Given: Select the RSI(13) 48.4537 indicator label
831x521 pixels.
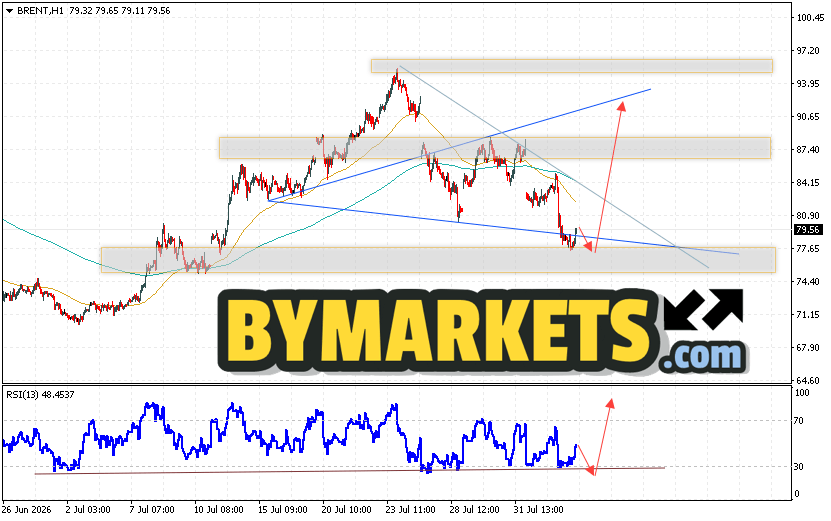Looking at the screenshot, I should coord(40,395).
